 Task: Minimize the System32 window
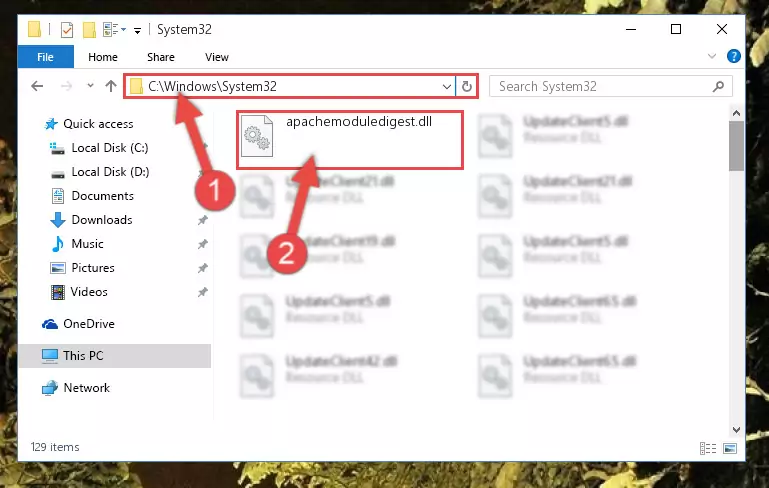[x=631, y=29]
